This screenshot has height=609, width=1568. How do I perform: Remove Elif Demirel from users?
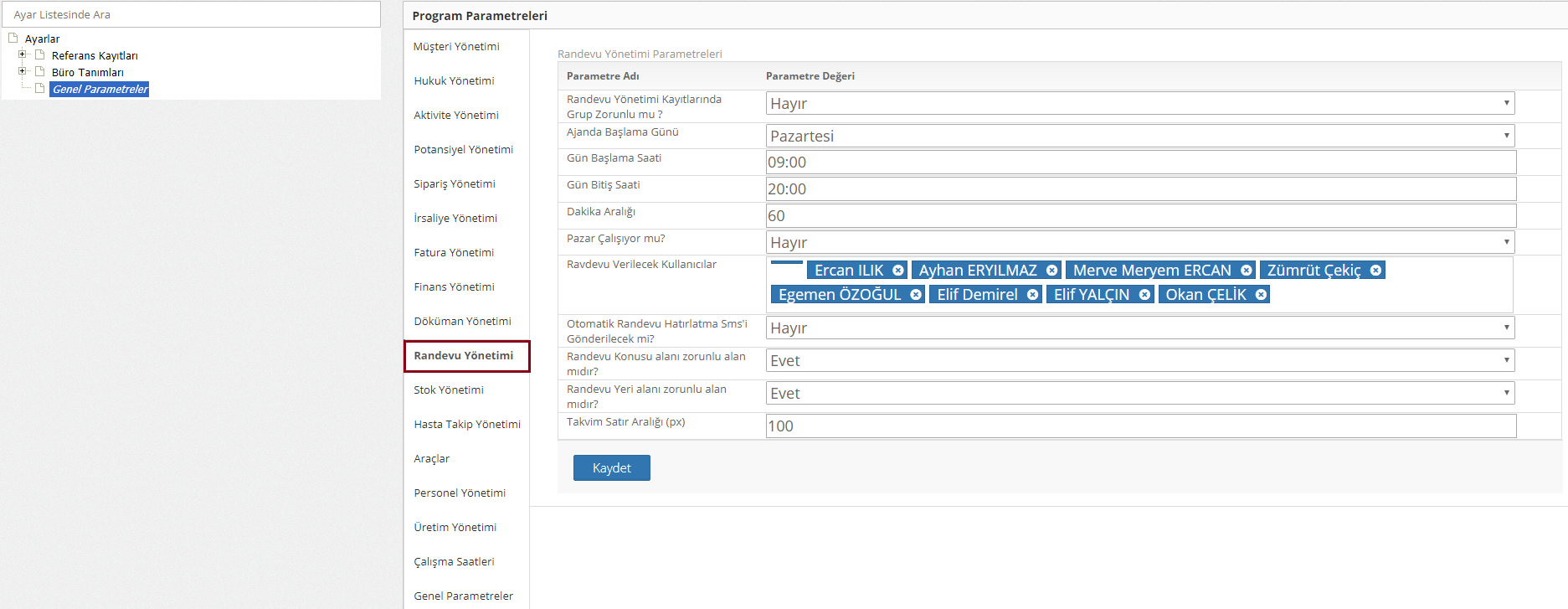point(1032,295)
